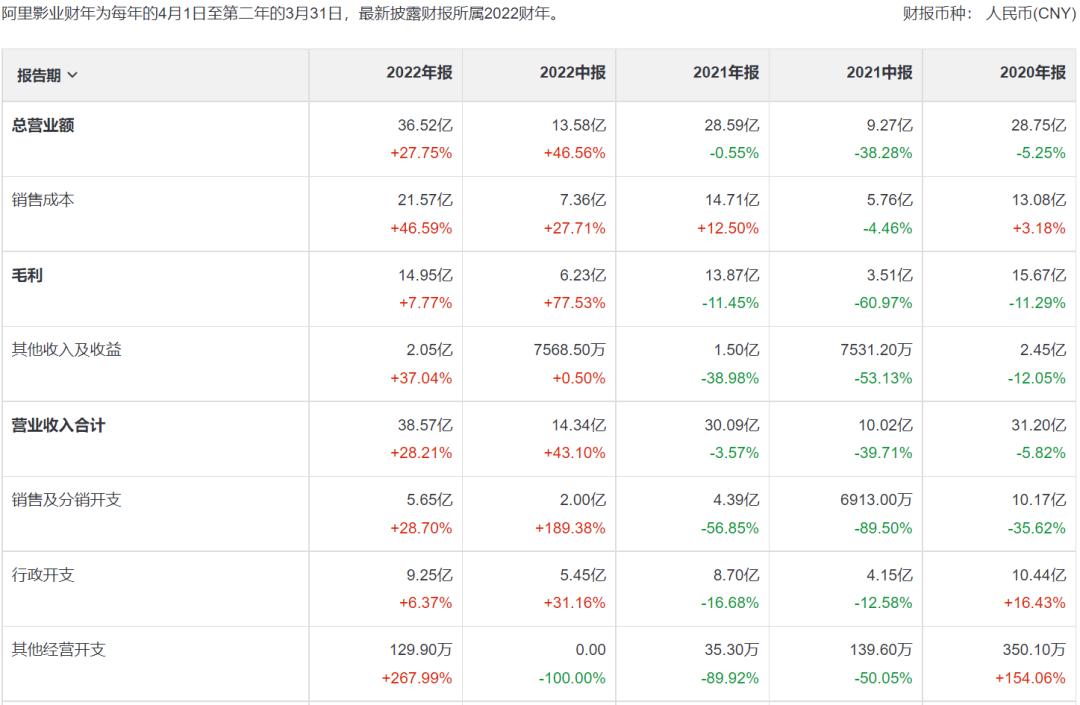Select the 2020年报 column header
Viewport: 1080px width, 705px height.
coord(1032,73)
